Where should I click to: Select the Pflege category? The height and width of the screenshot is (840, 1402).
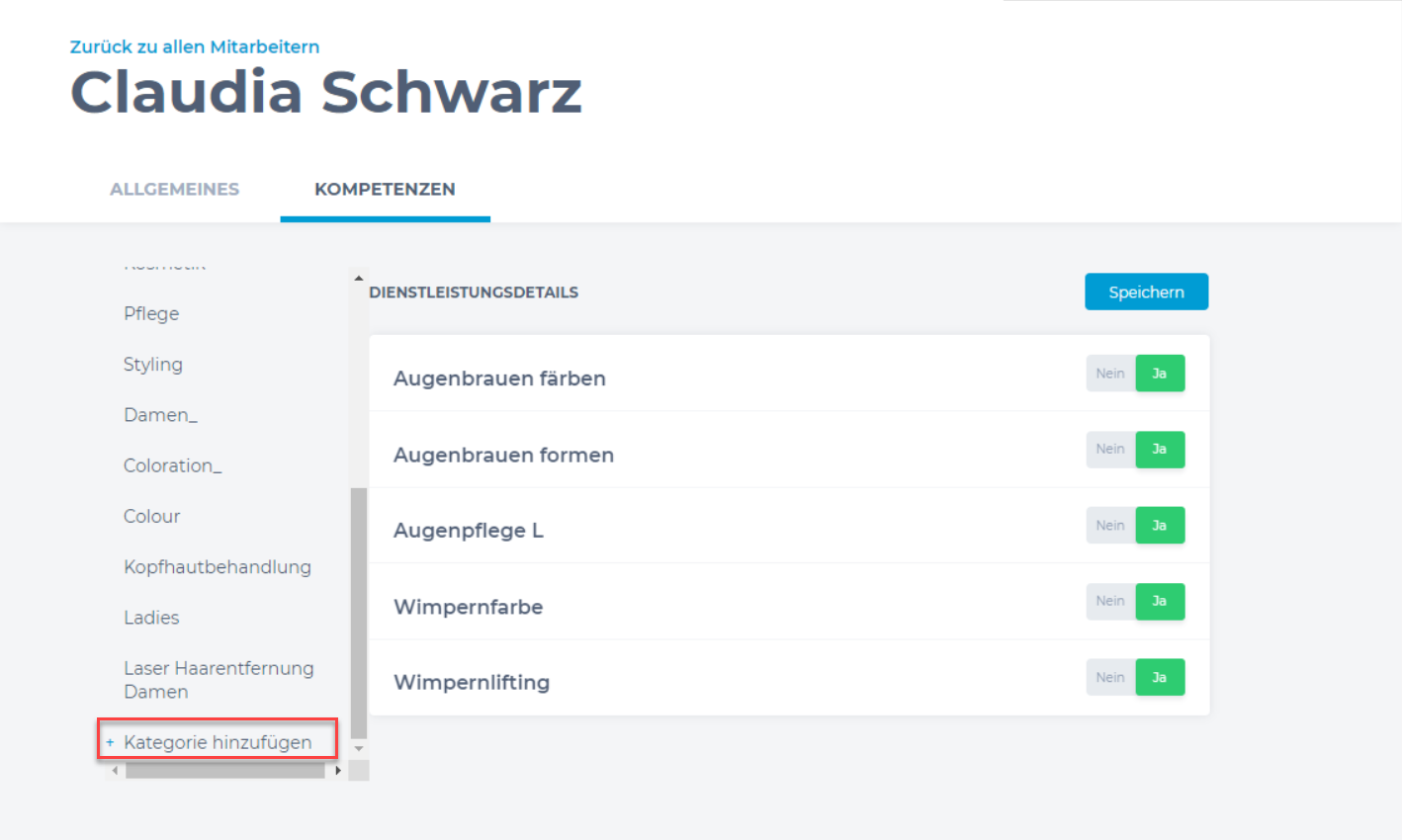pyautogui.click(x=151, y=313)
